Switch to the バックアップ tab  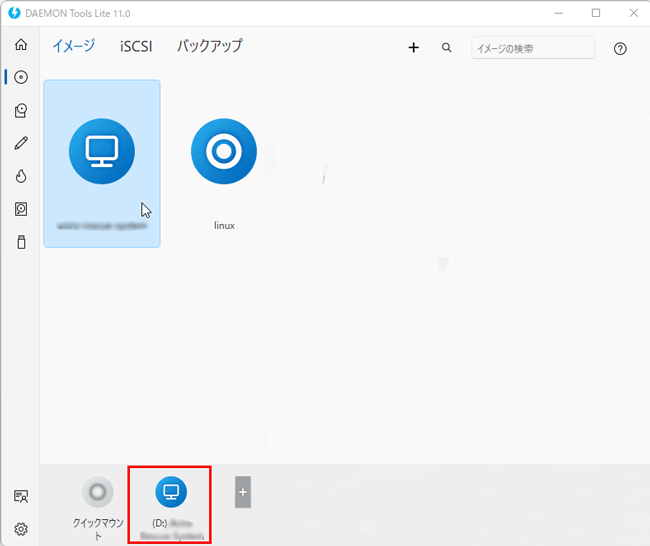click(x=209, y=46)
